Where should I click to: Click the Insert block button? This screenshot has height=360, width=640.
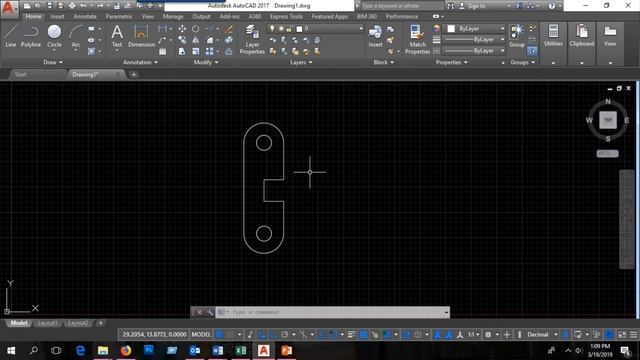pos(375,36)
